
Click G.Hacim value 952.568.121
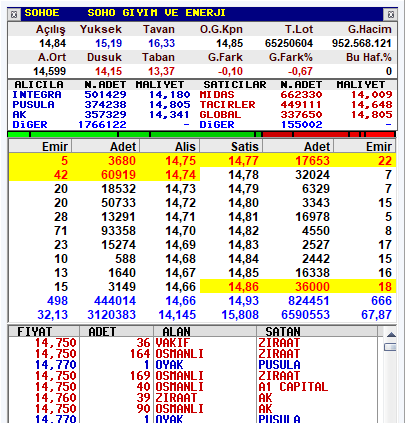tap(362, 43)
